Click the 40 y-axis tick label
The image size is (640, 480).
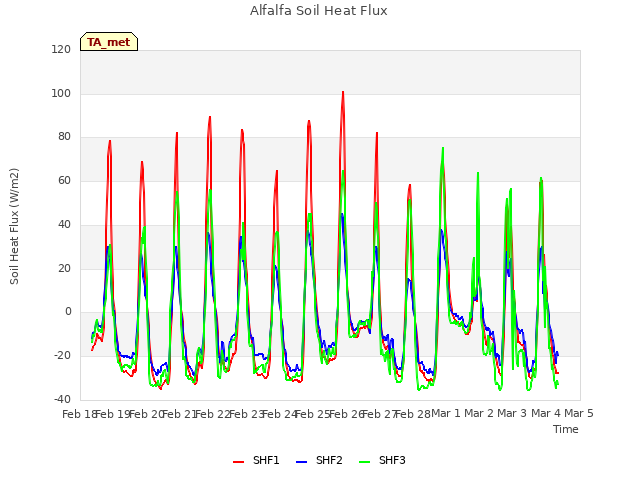pyautogui.click(x=64, y=224)
